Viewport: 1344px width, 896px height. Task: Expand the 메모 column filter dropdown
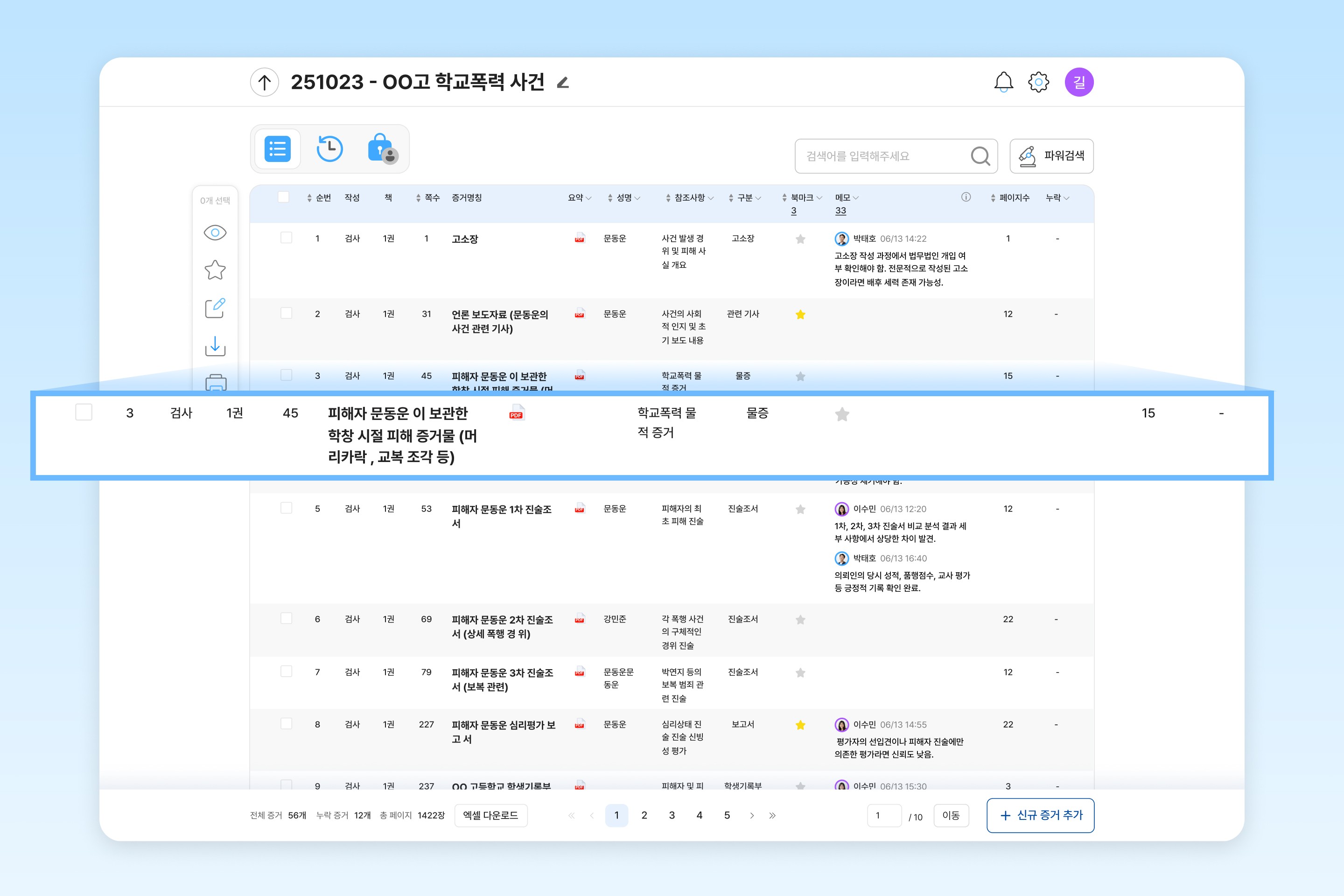pyautogui.click(x=855, y=198)
